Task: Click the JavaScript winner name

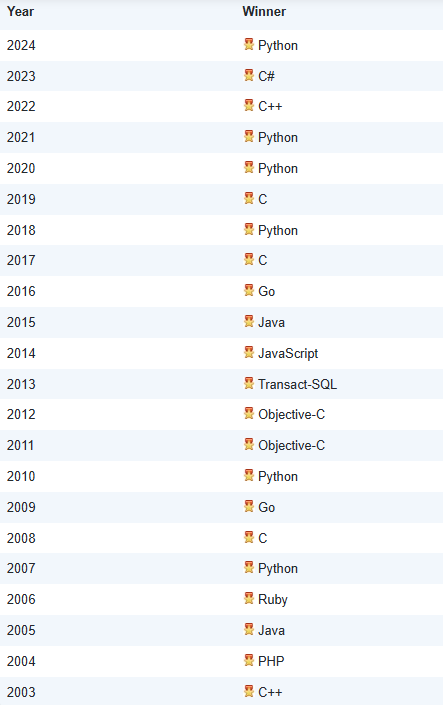Action: point(288,354)
